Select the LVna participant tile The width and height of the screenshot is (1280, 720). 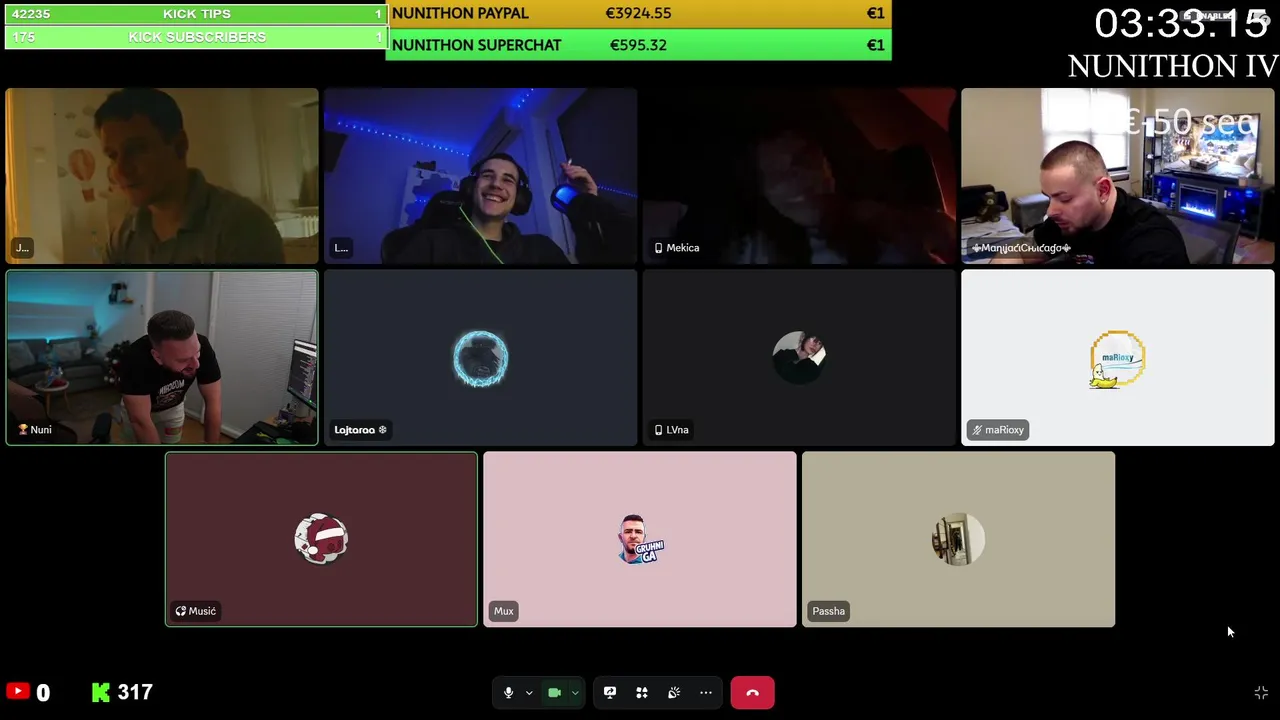coord(799,357)
